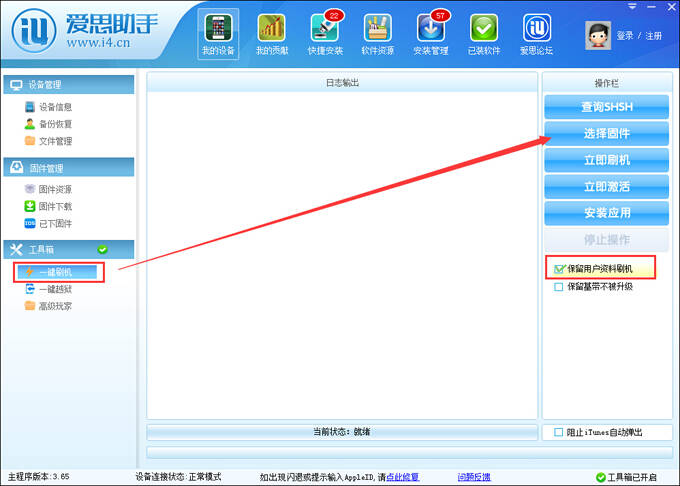
Task: Click the disabled 停止操作 button
Action: (x=606, y=239)
